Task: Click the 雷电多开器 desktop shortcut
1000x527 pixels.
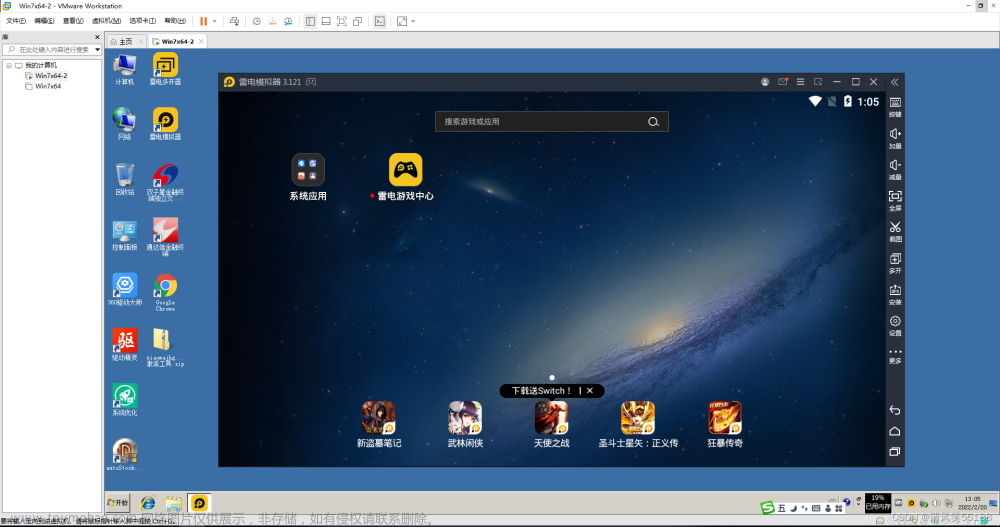Action: [x=165, y=69]
